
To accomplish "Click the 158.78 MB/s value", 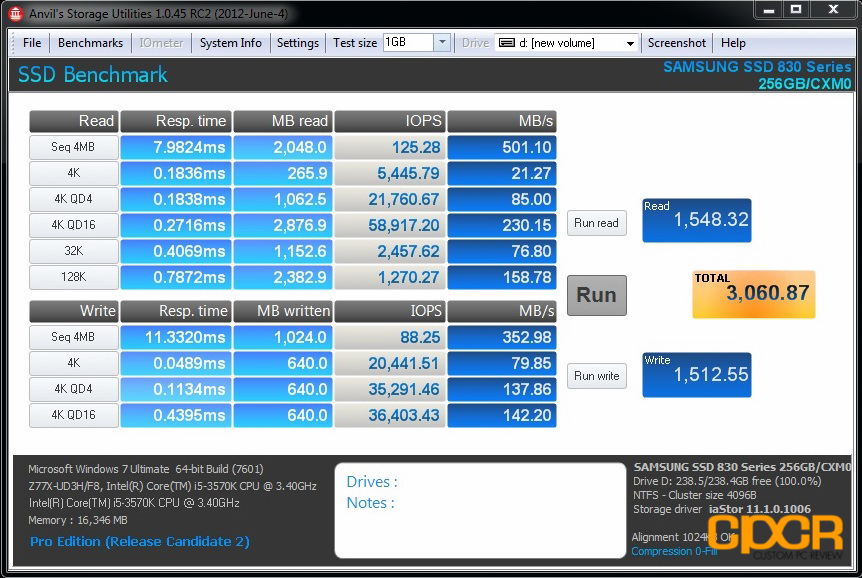I will 502,277.
